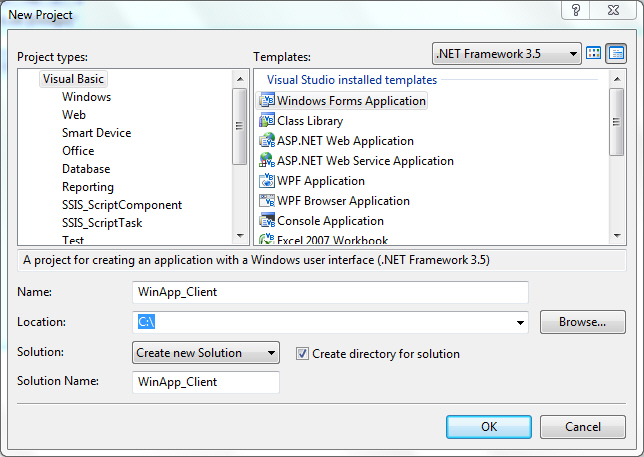Screen dimensions: 644x457
Task: Select Test project type
Action: tap(73, 239)
